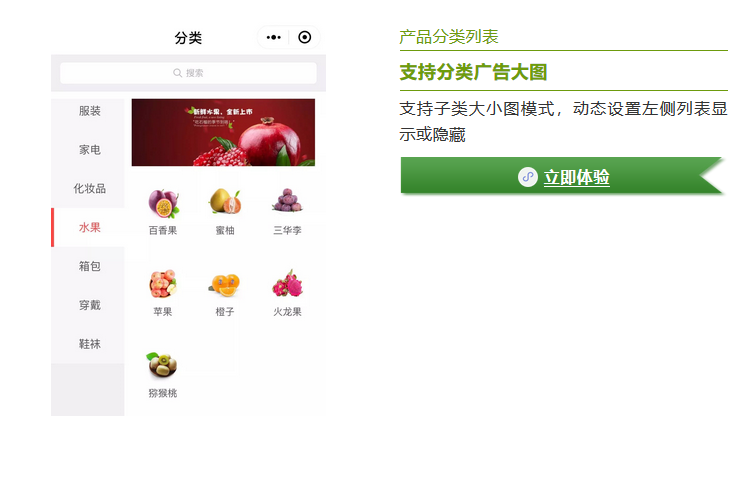Switch to the 服装 category tab
Image resolution: width=750 pixels, height=480 pixels.
tap(89, 111)
